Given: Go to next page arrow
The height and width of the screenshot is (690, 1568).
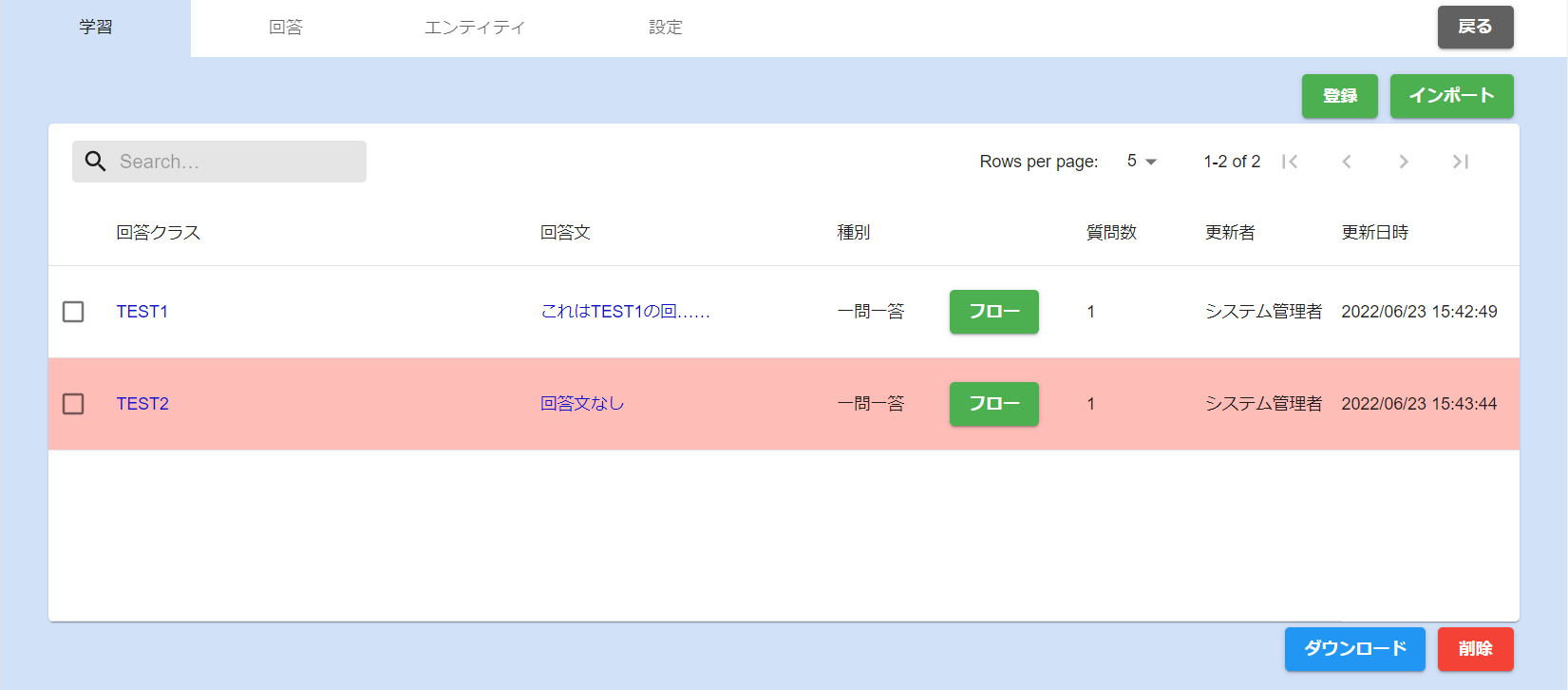Looking at the screenshot, I should [1403, 162].
